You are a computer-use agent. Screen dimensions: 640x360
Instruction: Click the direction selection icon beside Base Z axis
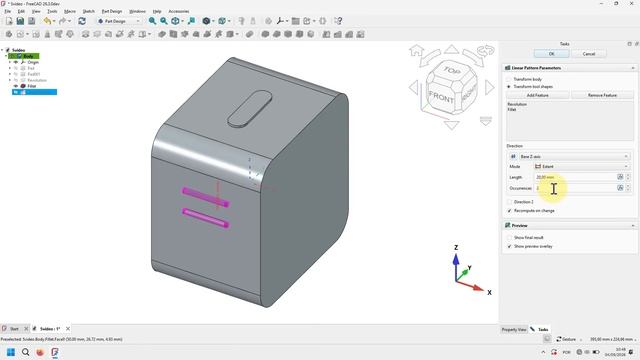[x=513, y=156]
